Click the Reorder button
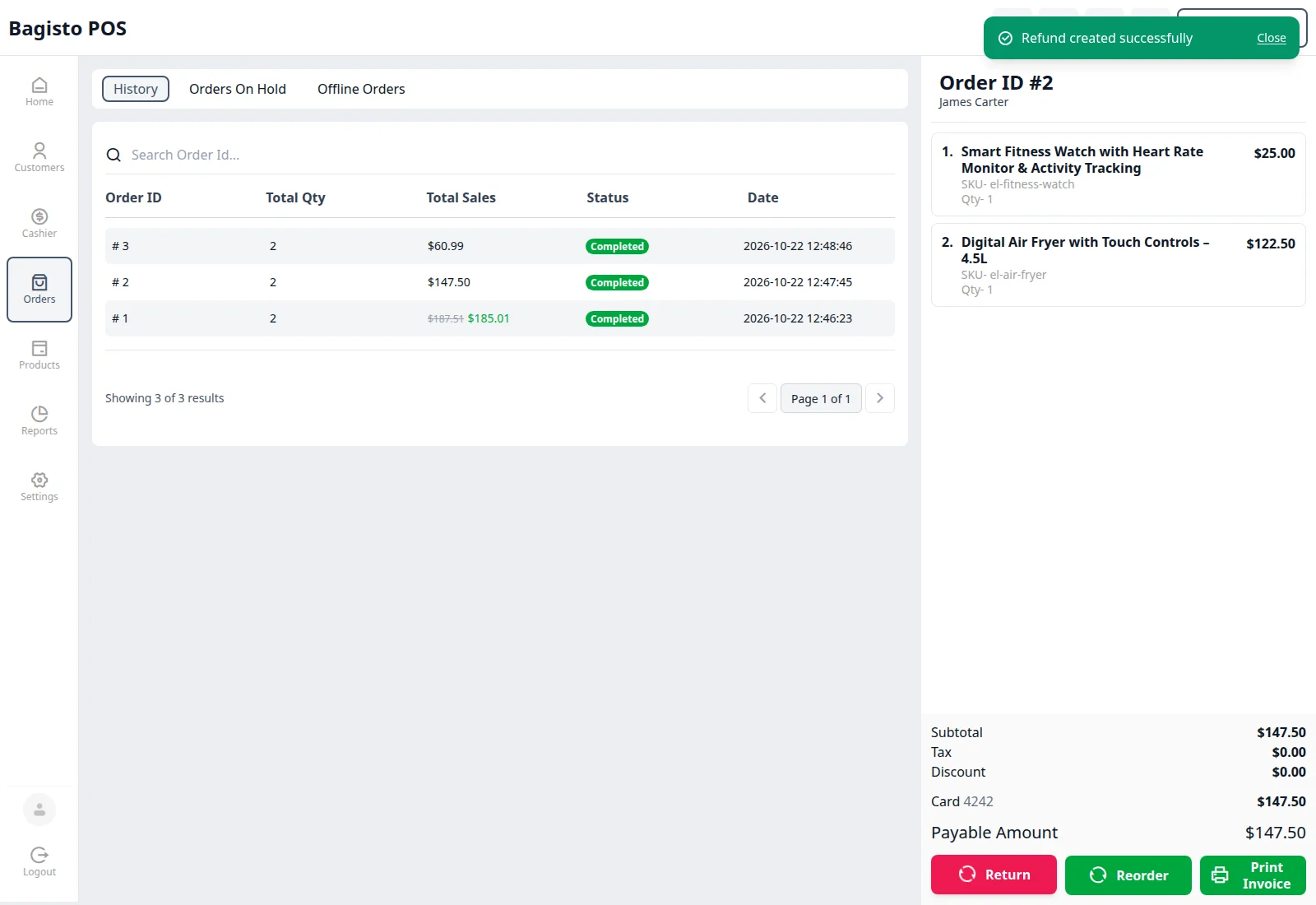 click(1128, 875)
